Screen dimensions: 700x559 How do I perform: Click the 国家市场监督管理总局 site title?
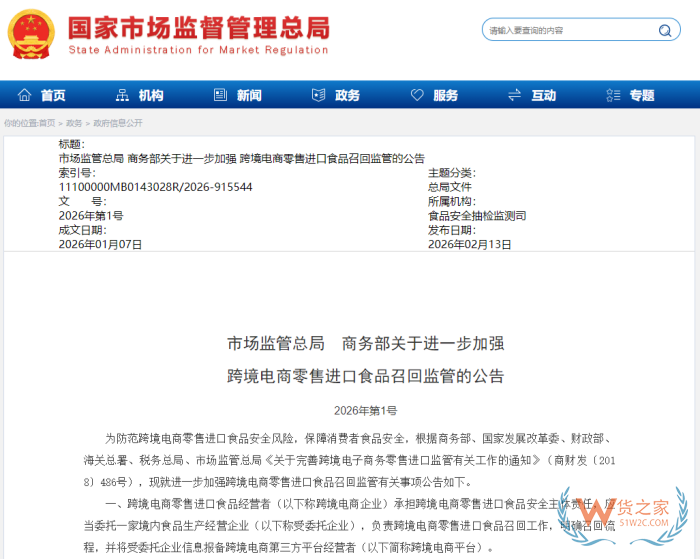(x=199, y=27)
